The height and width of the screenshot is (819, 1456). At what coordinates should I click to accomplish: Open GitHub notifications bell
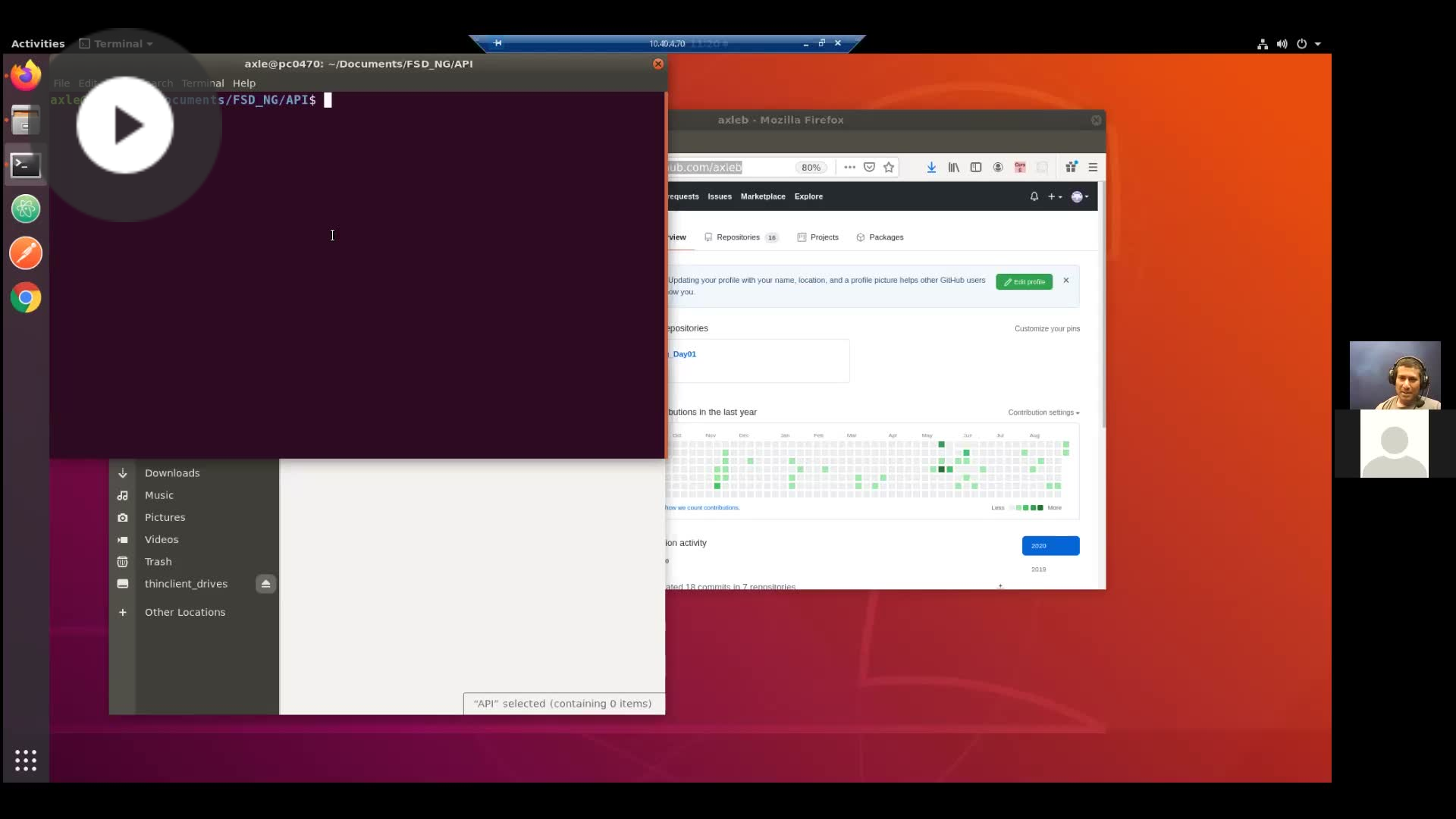point(1034,196)
